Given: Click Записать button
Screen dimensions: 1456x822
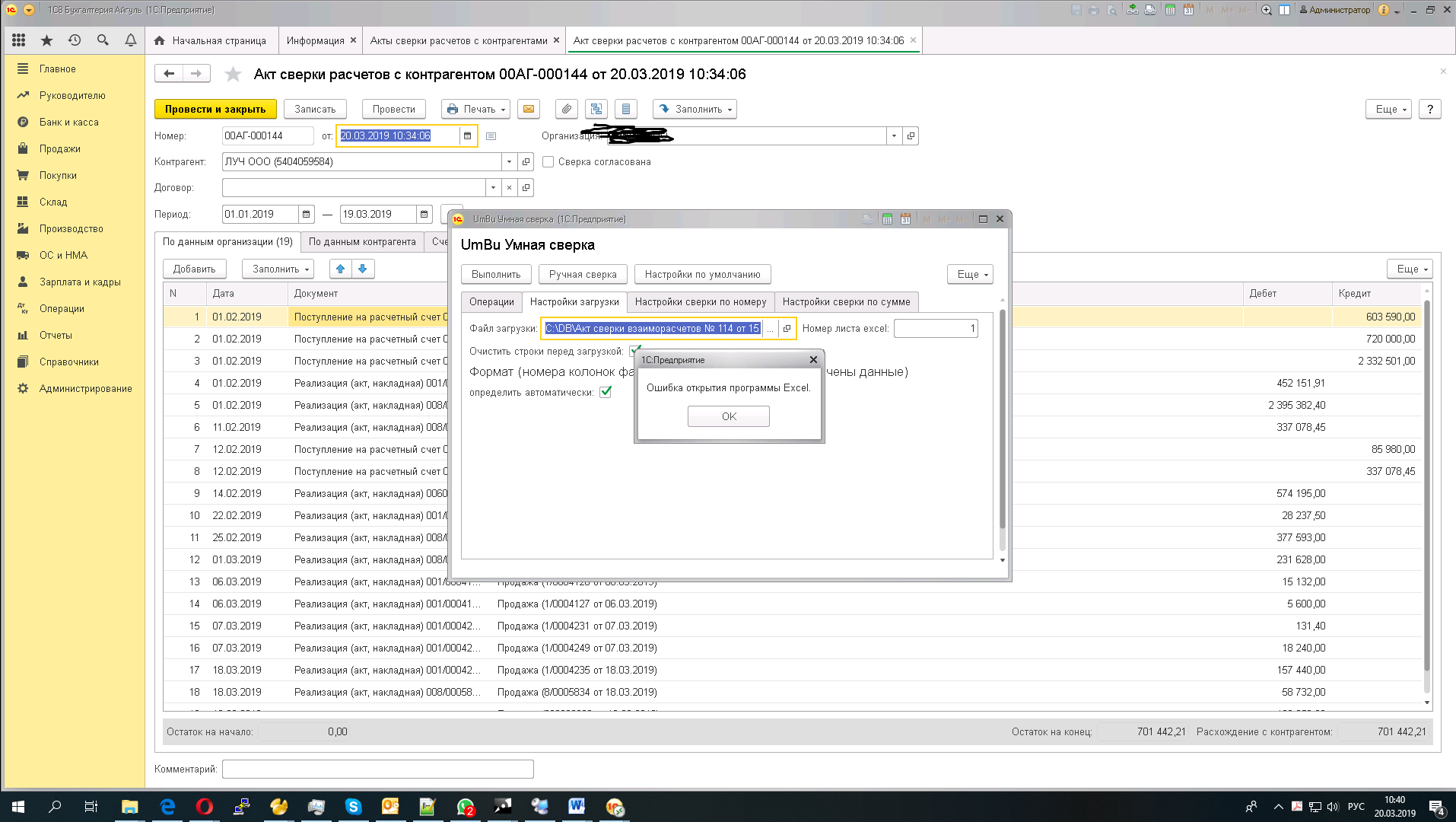Looking at the screenshot, I should (315, 109).
